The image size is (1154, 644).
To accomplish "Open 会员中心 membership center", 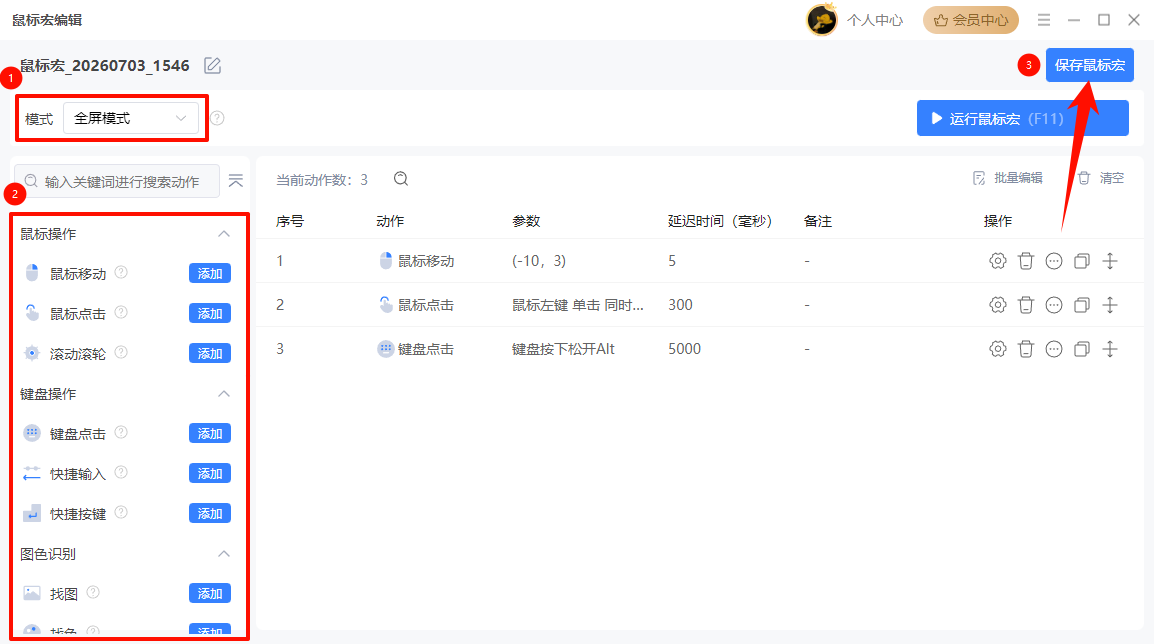I will [971, 20].
